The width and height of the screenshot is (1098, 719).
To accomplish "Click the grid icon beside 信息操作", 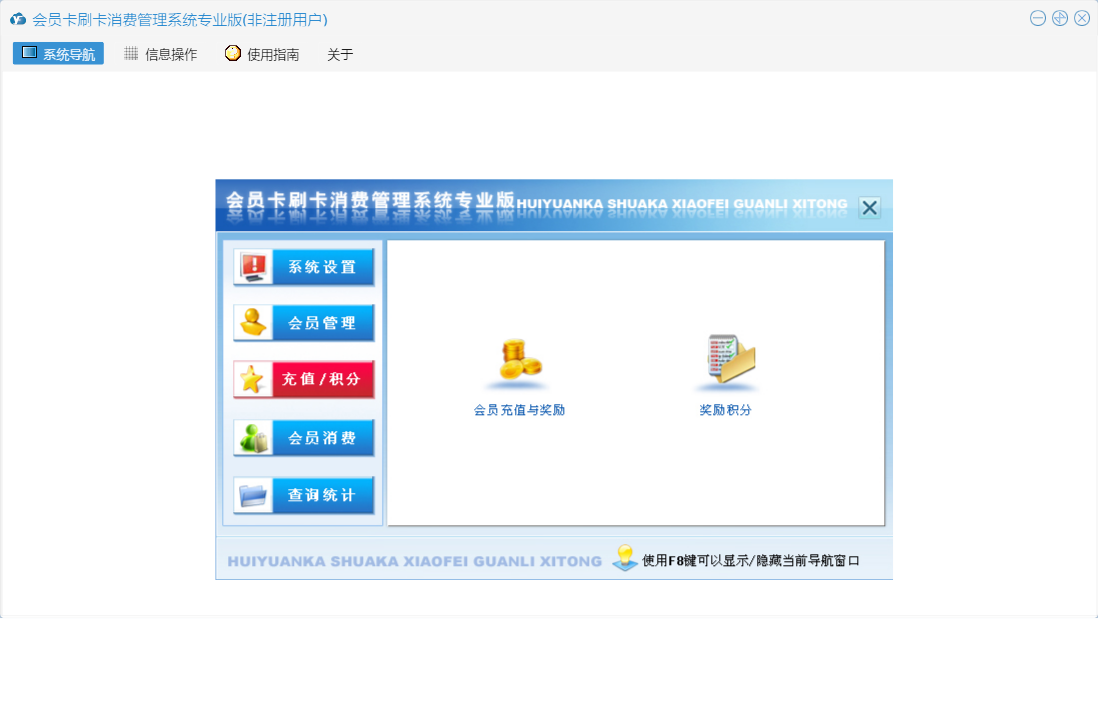I will (x=130, y=54).
